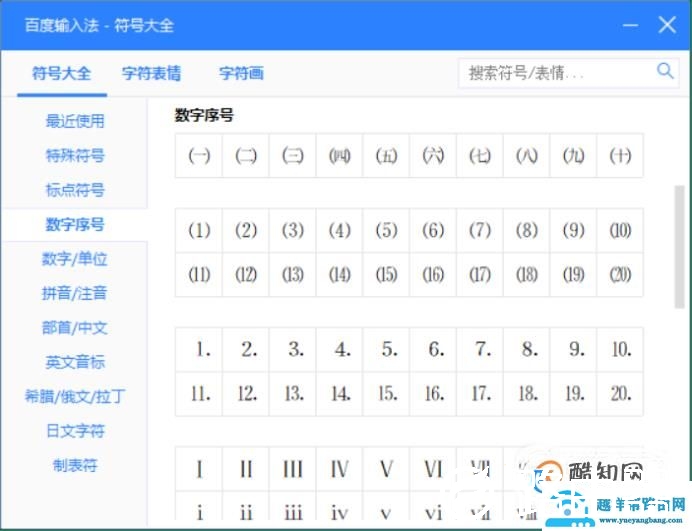692x531 pixels.
Task: Pick the ⒃ parenthesized number symbol
Action: click(x=433, y=275)
